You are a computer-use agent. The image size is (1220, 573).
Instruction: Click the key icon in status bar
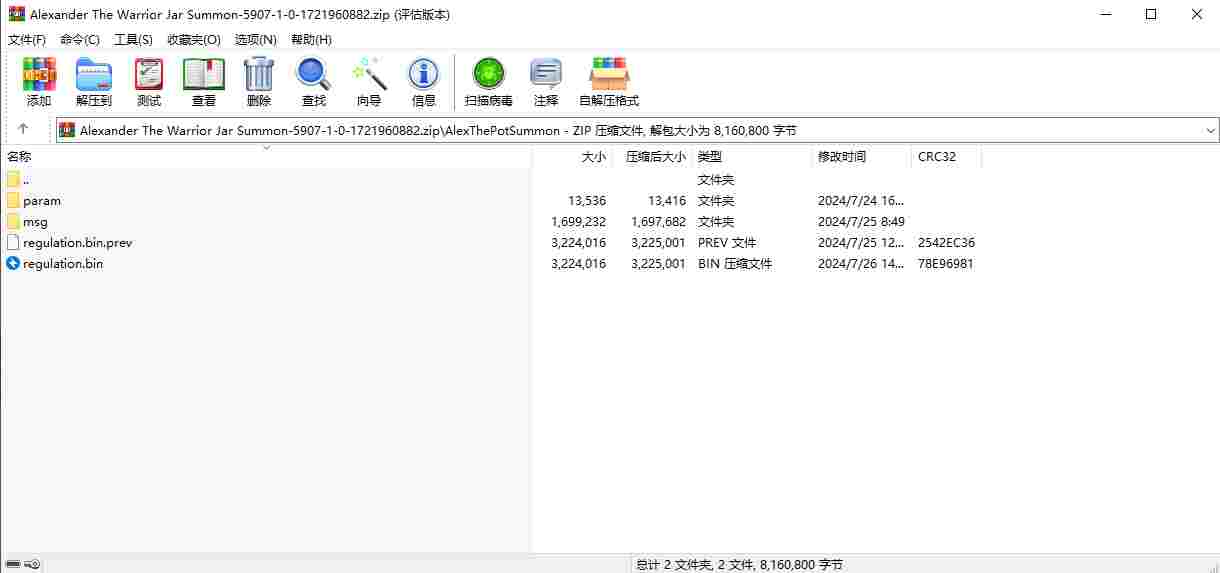click(32, 564)
